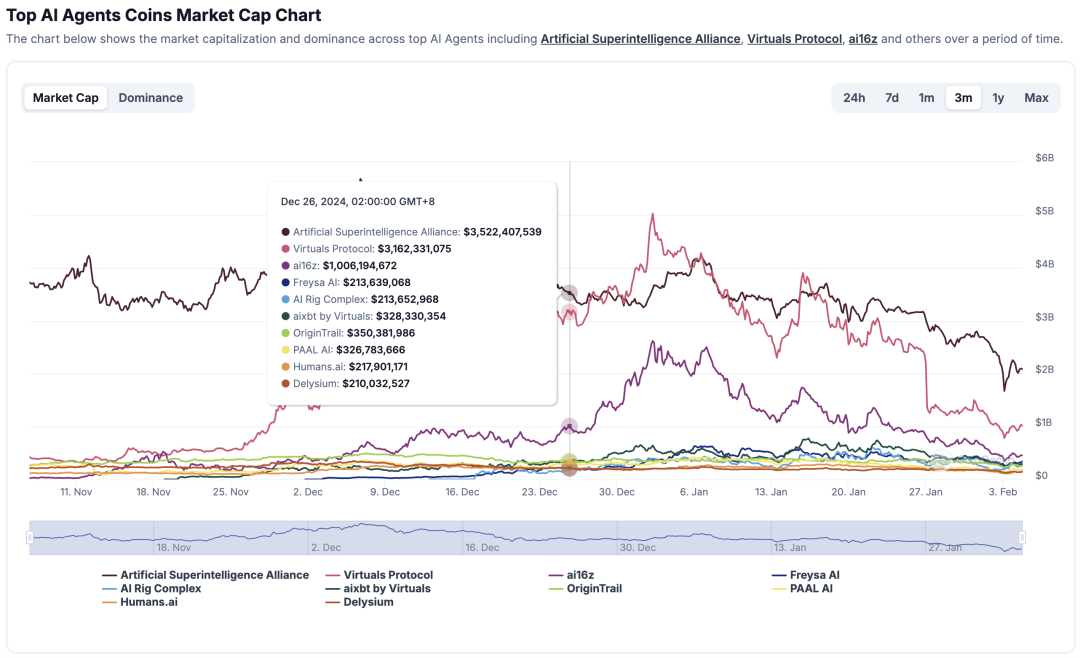Hide AI Rig Complex legend series

click(160, 589)
